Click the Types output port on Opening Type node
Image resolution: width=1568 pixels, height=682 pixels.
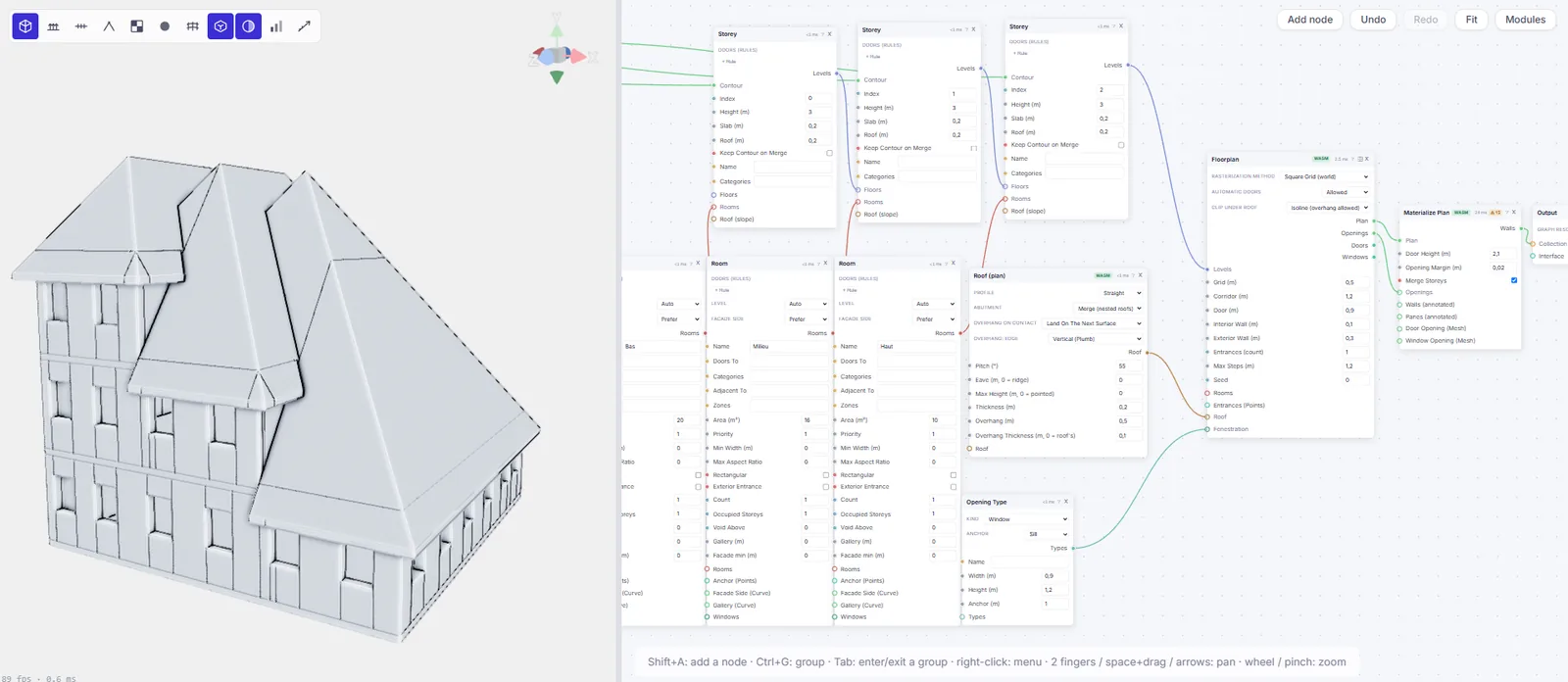click(1073, 548)
